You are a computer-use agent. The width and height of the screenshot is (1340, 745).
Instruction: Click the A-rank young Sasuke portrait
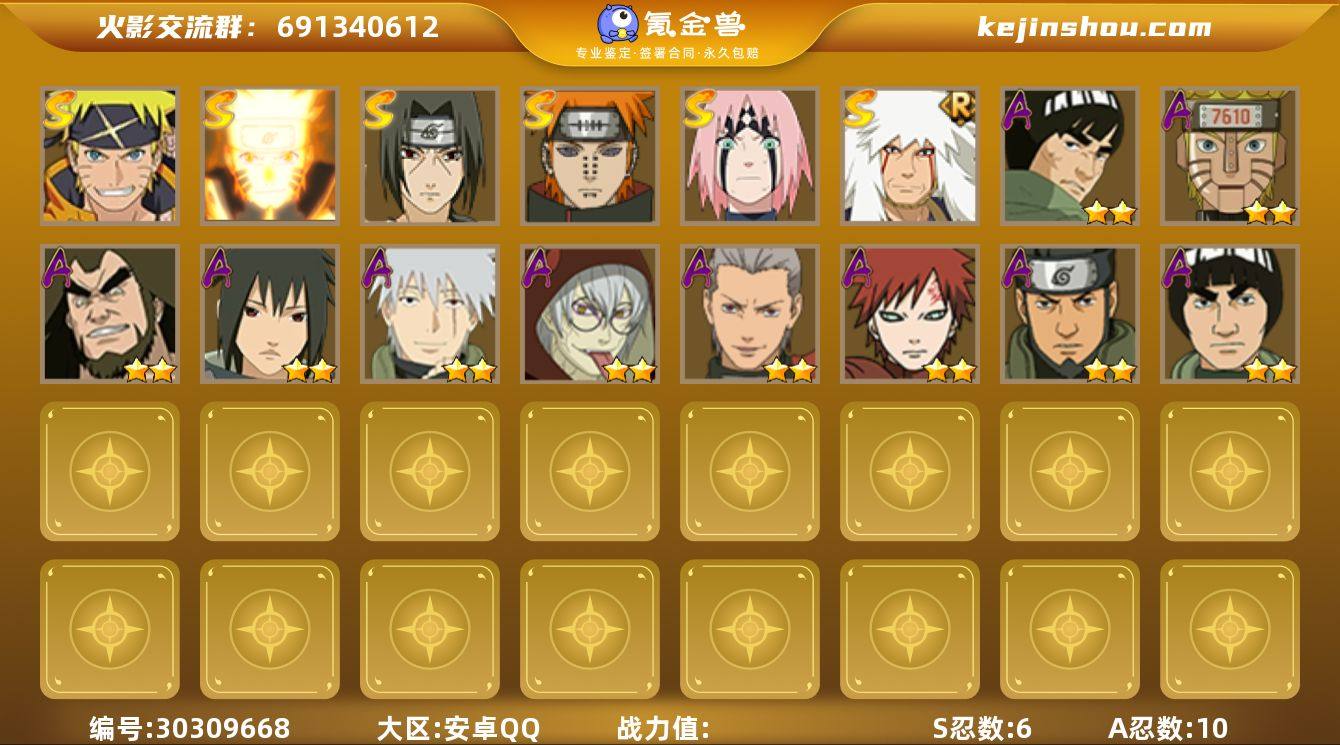click(x=270, y=314)
